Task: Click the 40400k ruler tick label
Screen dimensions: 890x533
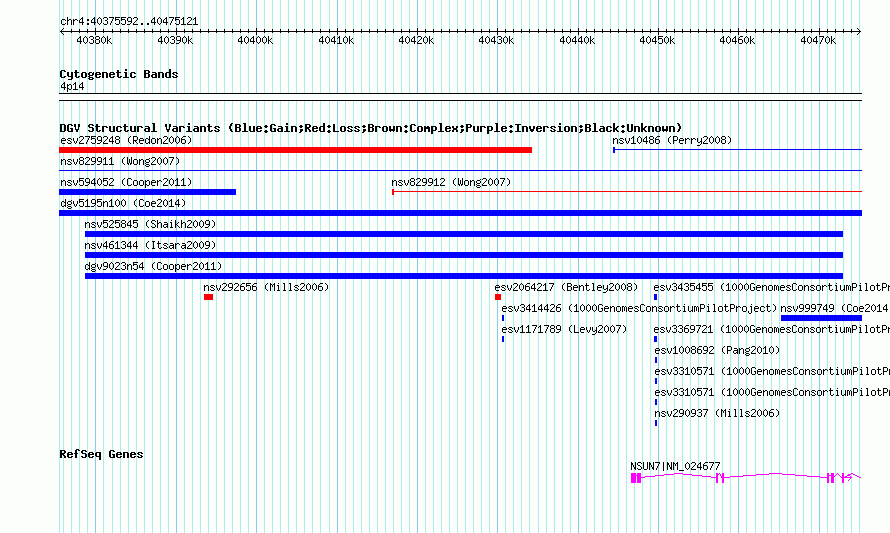Action: coord(255,40)
